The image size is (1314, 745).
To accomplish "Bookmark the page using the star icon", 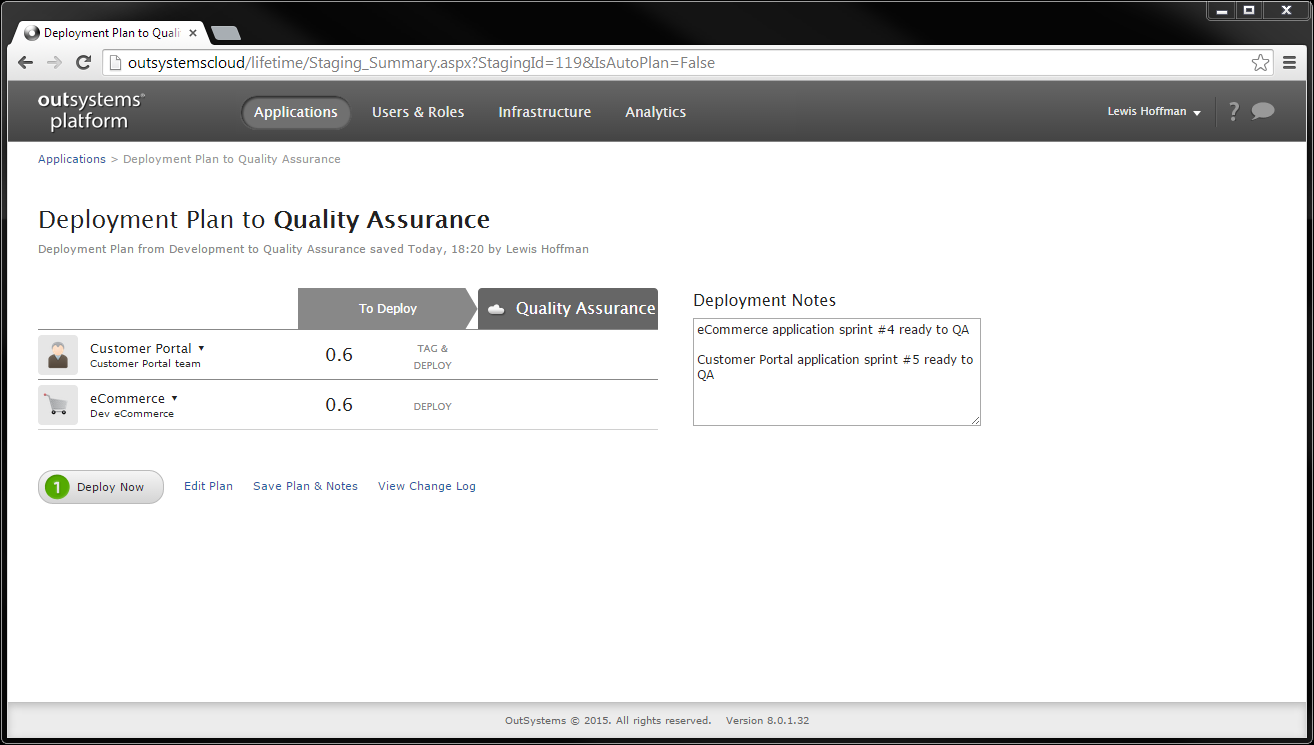I will (x=1260, y=62).
